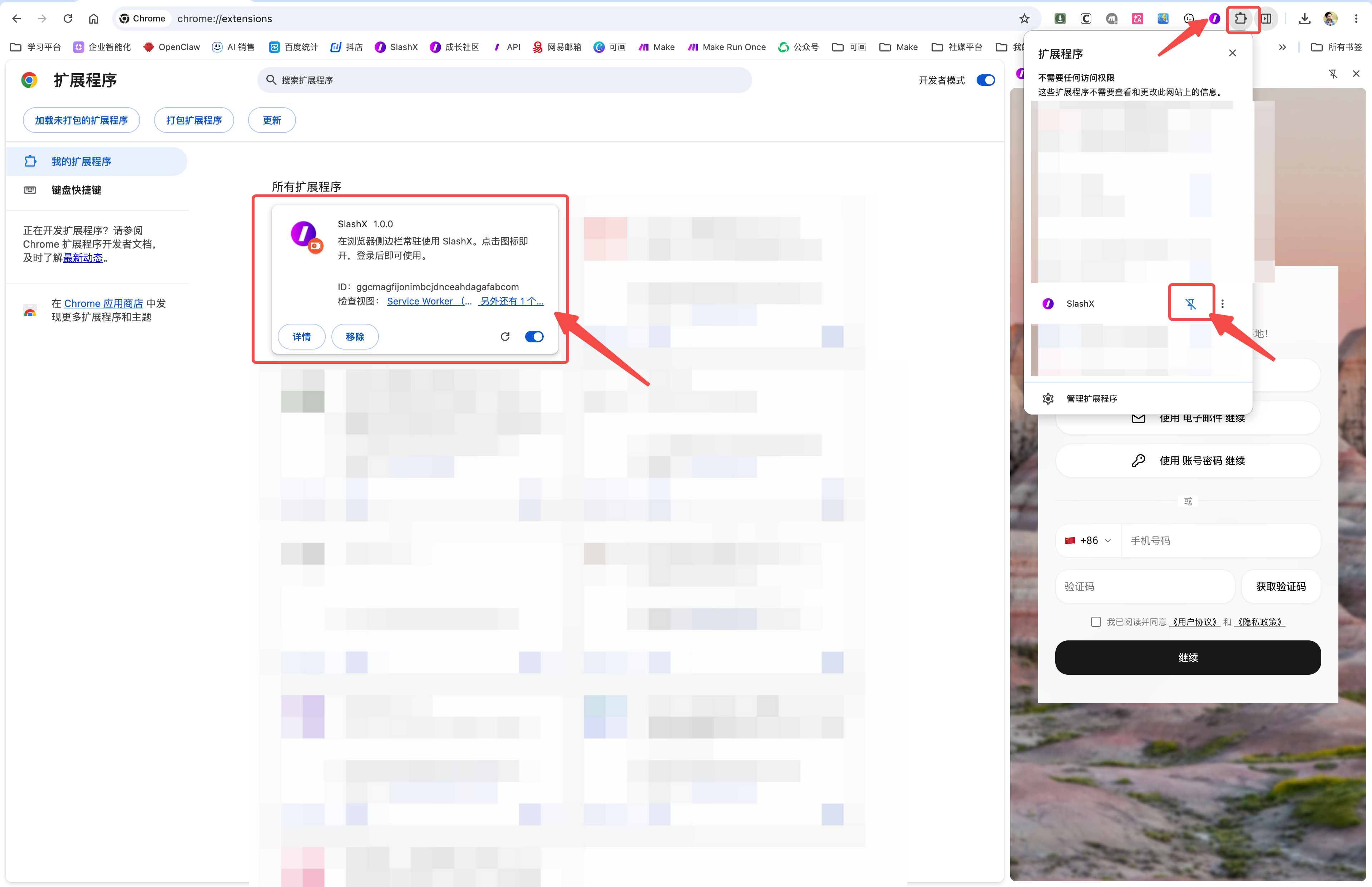1372x887 pixels.
Task: Open the Make Run Once bookmark
Action: coord(727,47)
